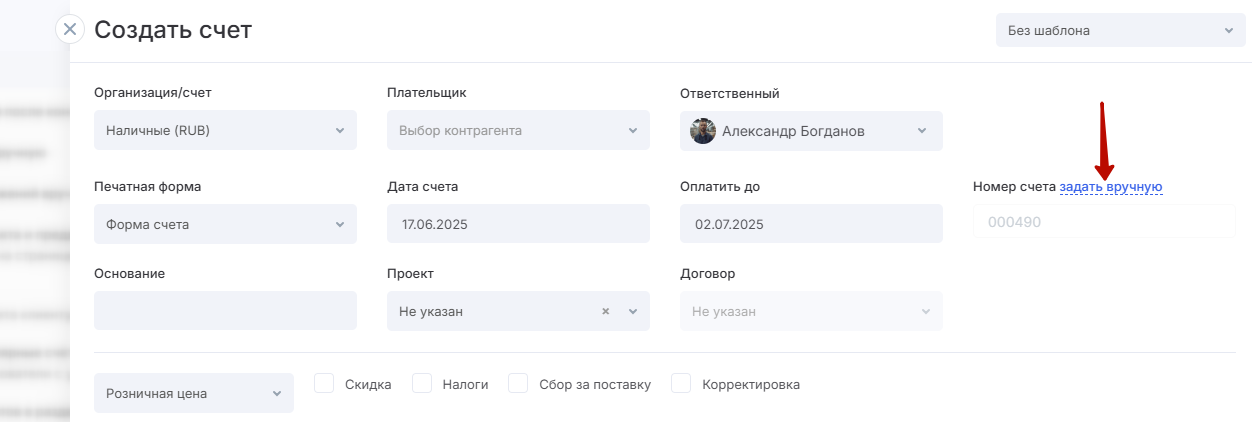The image size is (1252, 422).
Task: Click Александр Богданов avatar photo
Action: tap(703, 131)
